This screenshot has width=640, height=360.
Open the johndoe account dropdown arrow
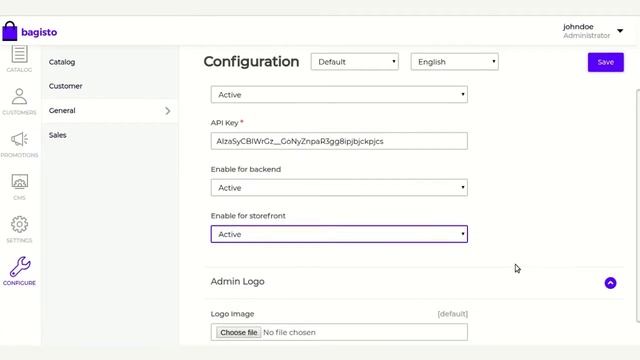pyautogui.click(x=620, y=31)
